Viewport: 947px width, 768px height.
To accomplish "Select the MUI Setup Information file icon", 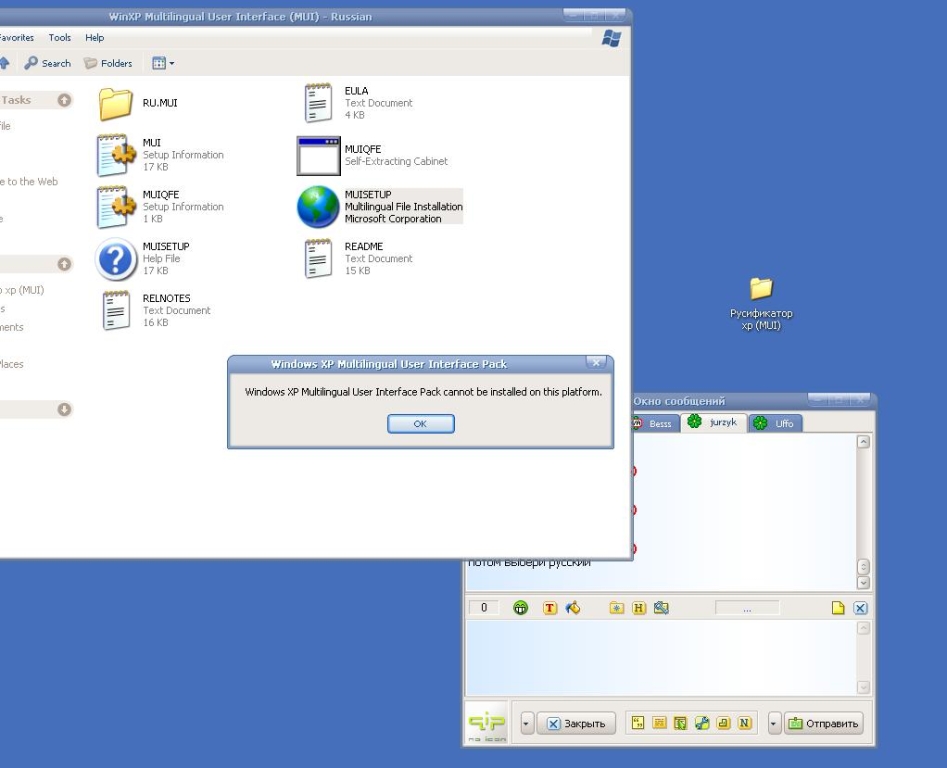I will point(116,155).
